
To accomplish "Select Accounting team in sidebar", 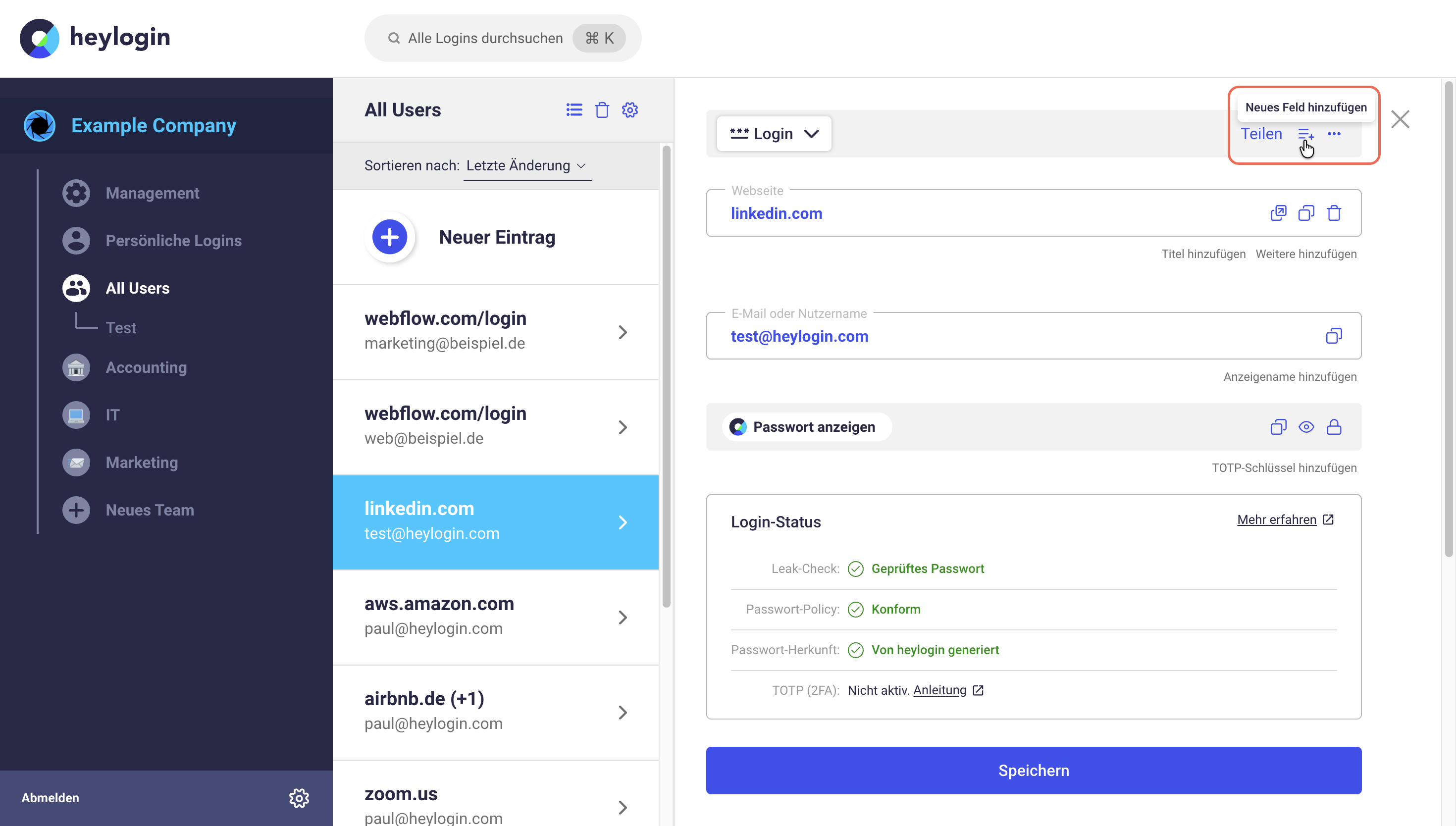I will tap(146, 367).
